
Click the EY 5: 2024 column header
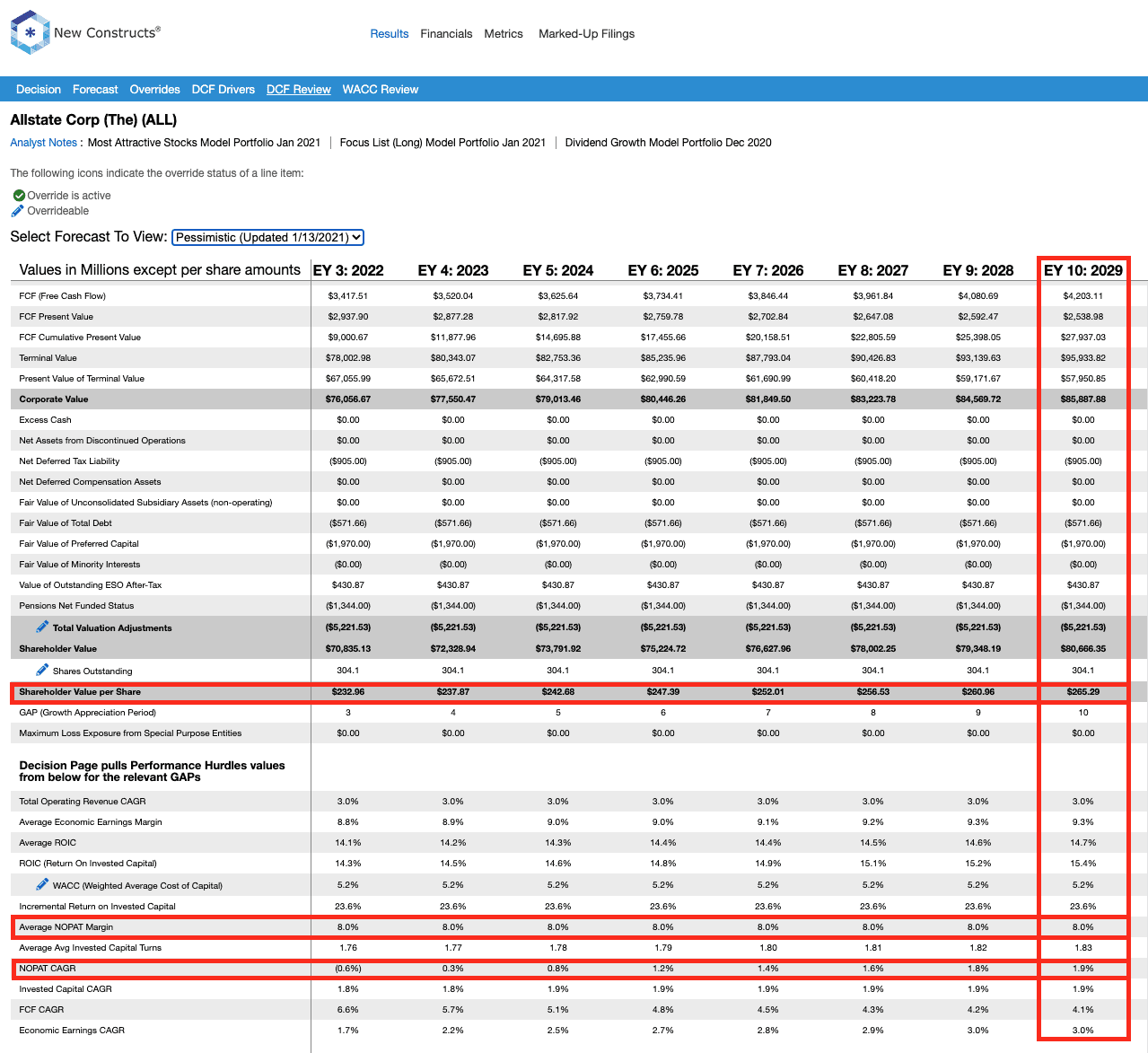tap(558, 270)
